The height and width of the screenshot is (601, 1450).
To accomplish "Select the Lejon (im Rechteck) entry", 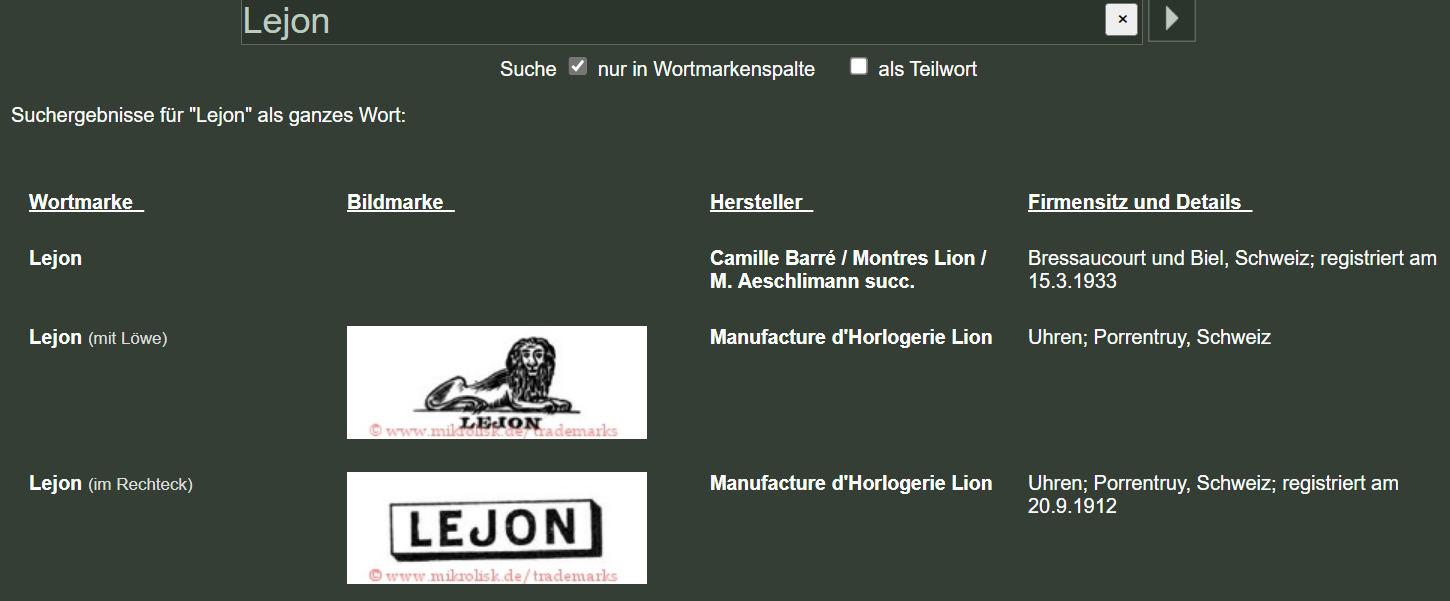I will coord(111,483).
